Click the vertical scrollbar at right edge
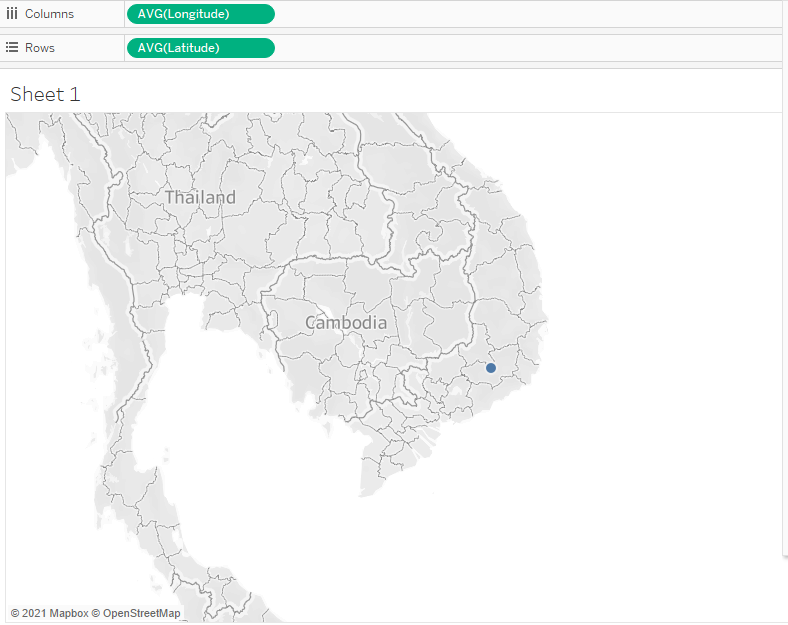Viewport: 788px width, 625px height. 784,330
